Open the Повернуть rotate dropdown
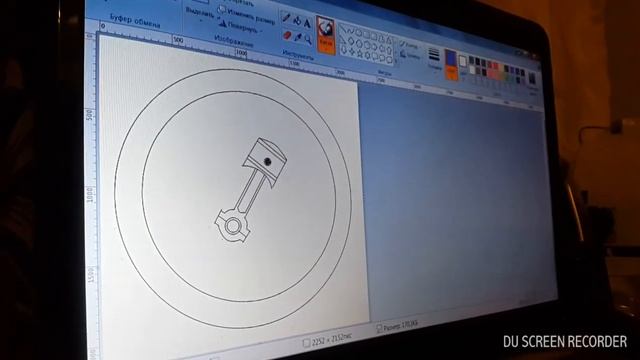This screenshot has width=640, height=360. tap(241, 27)
